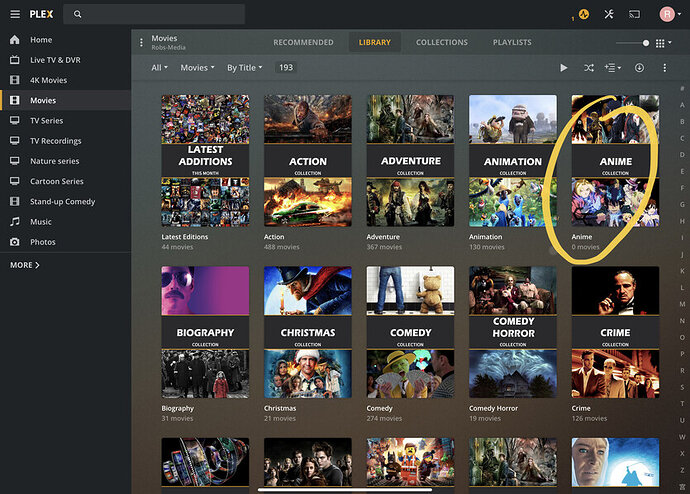Open the By Title sort dropdown
This screenshot has height=494, width=690.
pyautogui.click(x=245, y=68)
